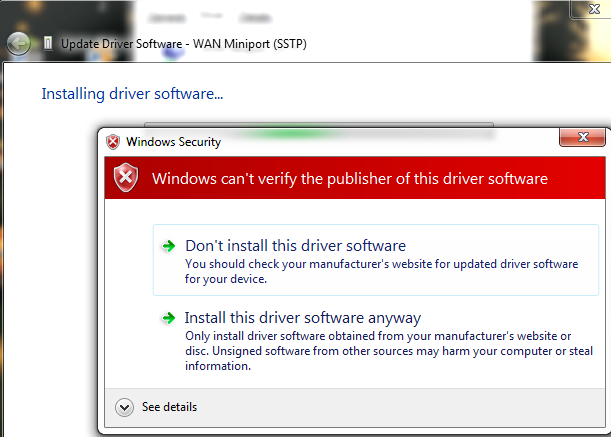
Task: Click the 'Installing driver software...' heading
Action: (132, 94)
